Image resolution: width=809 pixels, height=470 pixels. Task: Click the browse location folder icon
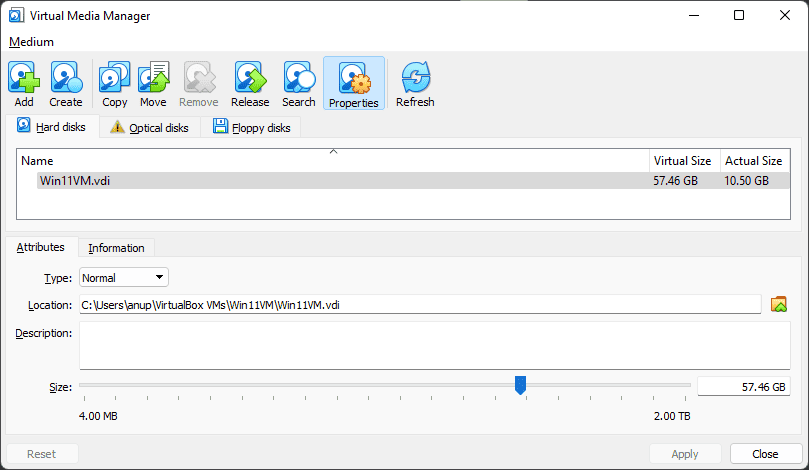click(779, 304)
